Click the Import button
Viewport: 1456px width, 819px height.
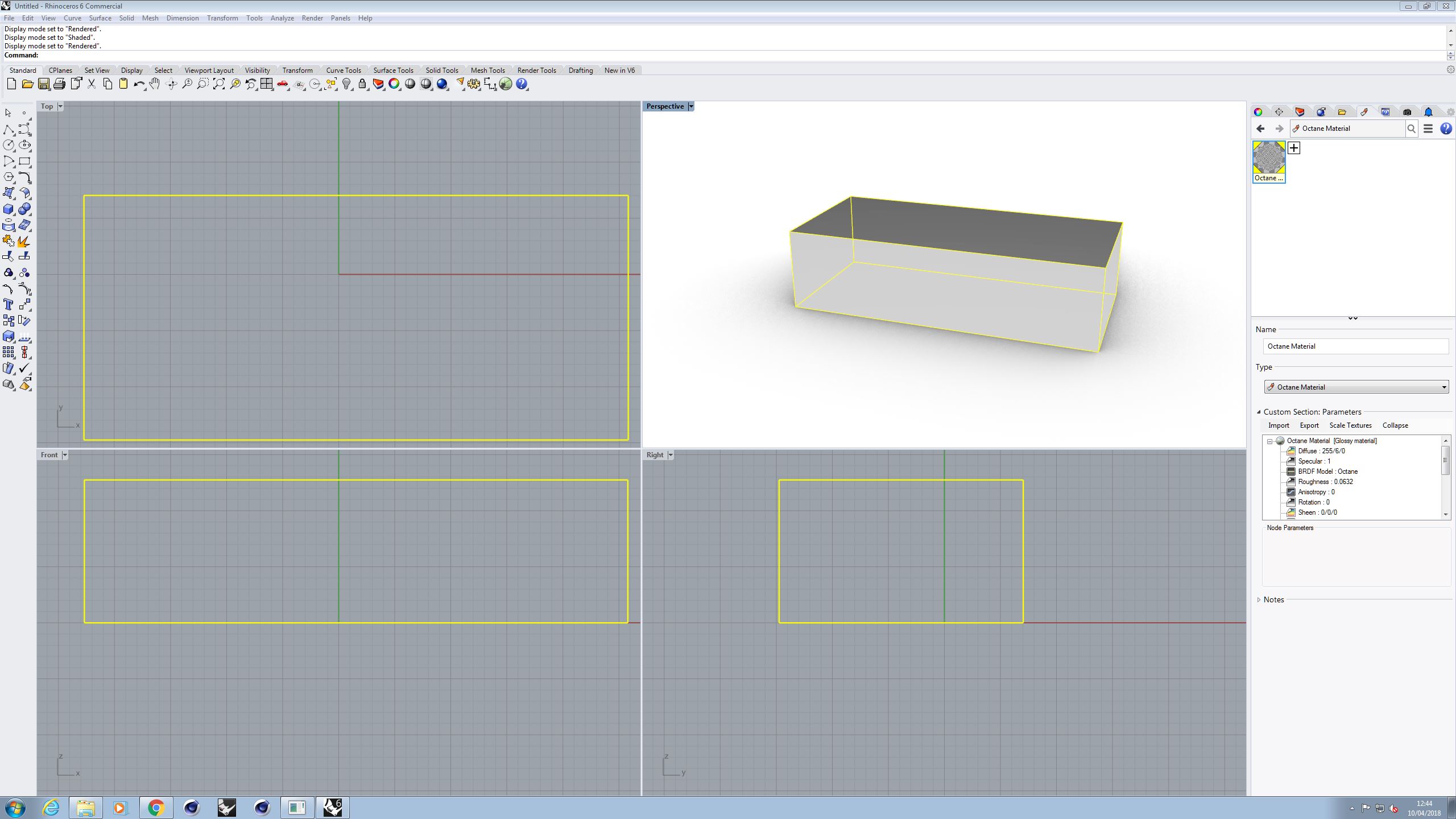[1279, 425]
